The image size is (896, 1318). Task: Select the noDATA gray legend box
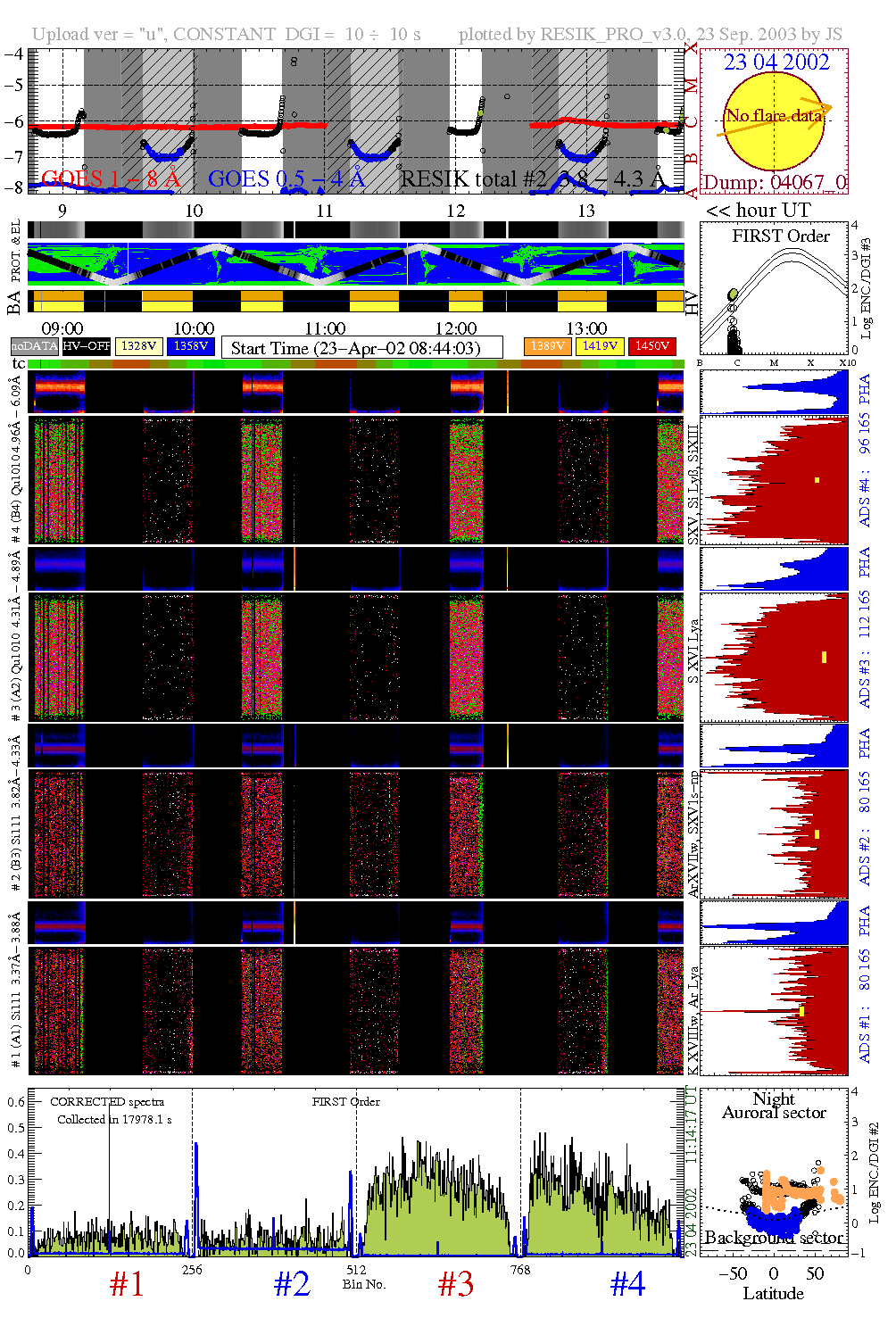[35, 346]
